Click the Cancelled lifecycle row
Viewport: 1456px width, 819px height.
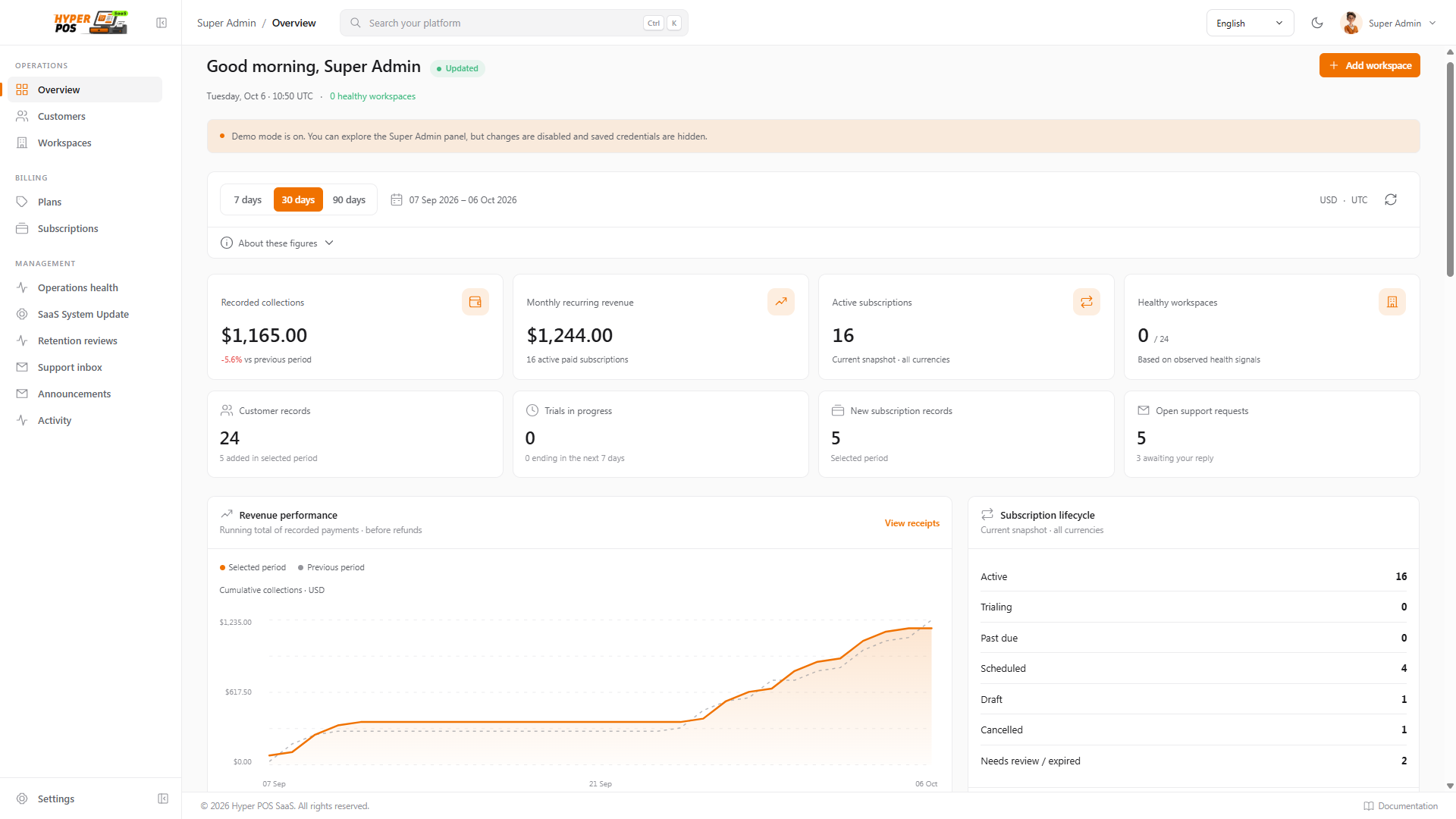click(x=1194, y=730)
